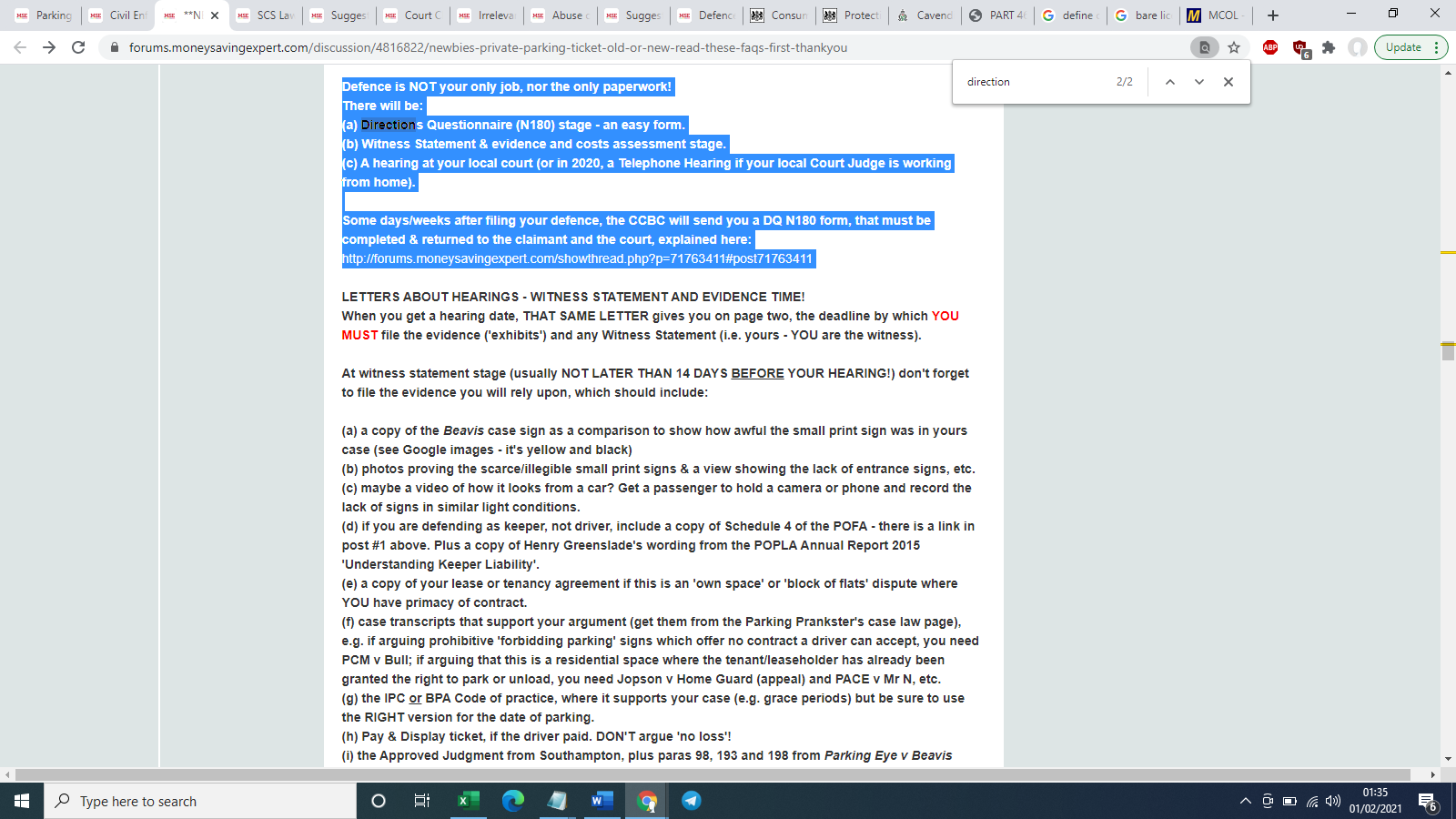
Task: Open the volume control in system tray
Action: 1333,801
